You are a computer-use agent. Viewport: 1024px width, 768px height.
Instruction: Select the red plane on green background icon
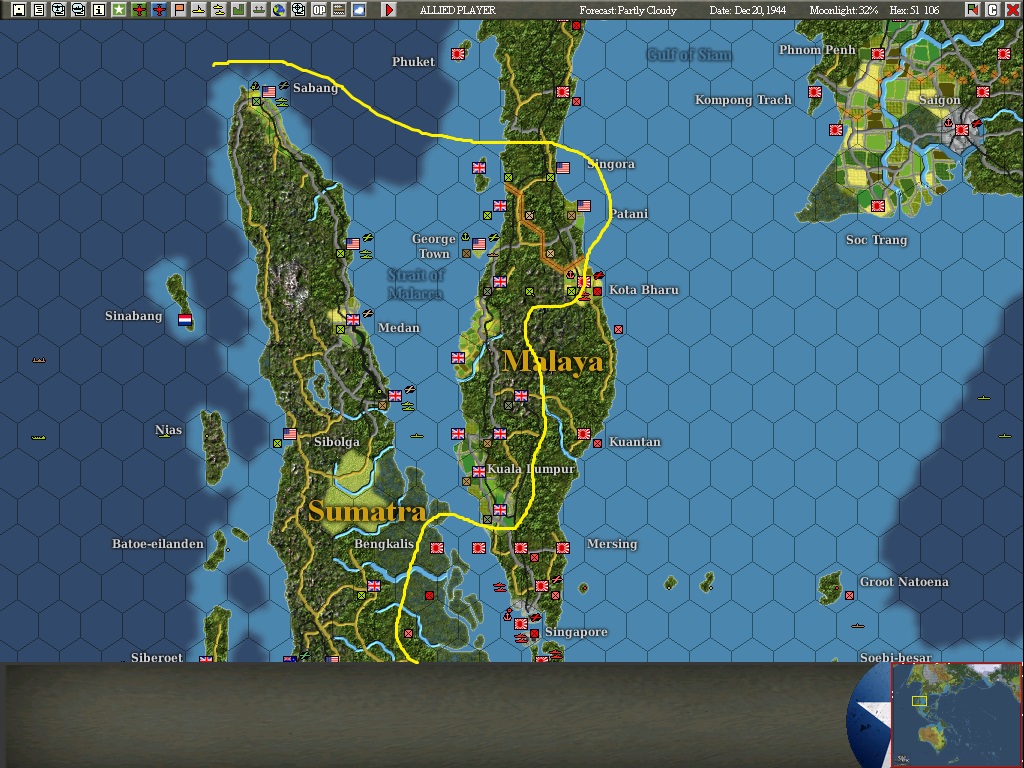[138, 10]
